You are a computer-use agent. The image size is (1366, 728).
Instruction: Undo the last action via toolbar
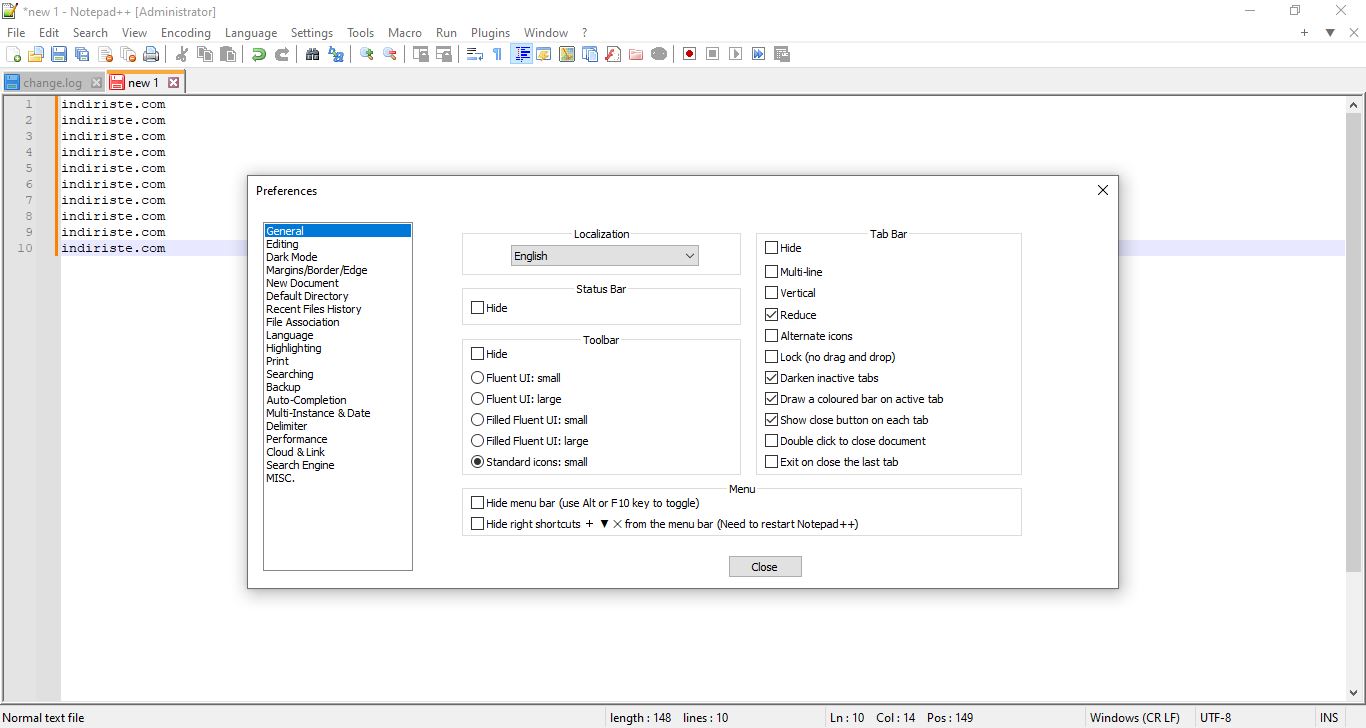click(x=259, y=54)
